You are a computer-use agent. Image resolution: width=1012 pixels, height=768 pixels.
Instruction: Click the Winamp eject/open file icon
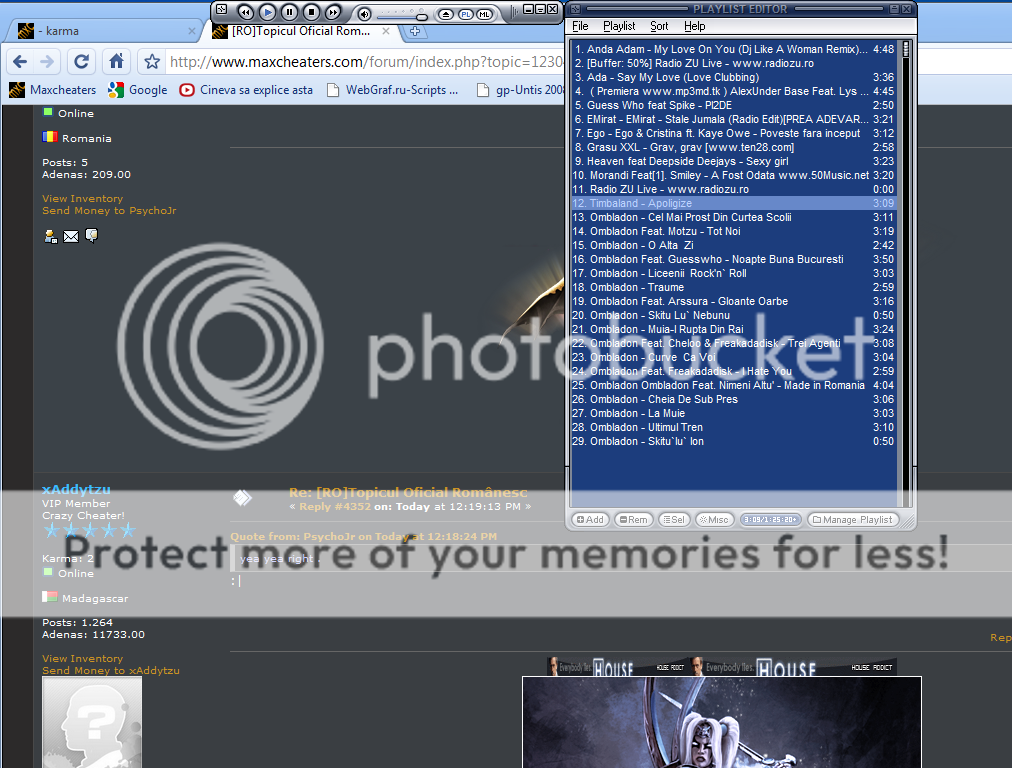pos(446,14)
